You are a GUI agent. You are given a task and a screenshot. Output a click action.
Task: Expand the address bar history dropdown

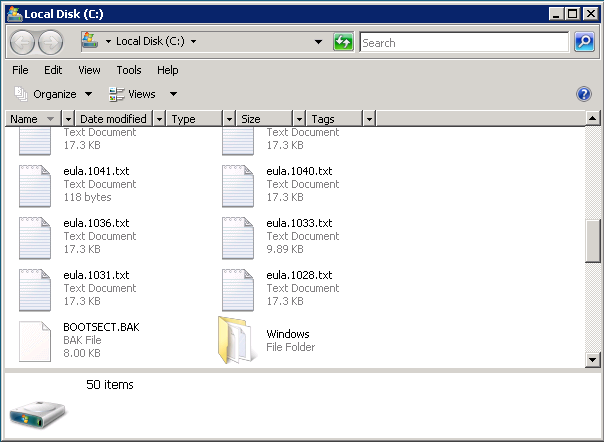[319, 42]
